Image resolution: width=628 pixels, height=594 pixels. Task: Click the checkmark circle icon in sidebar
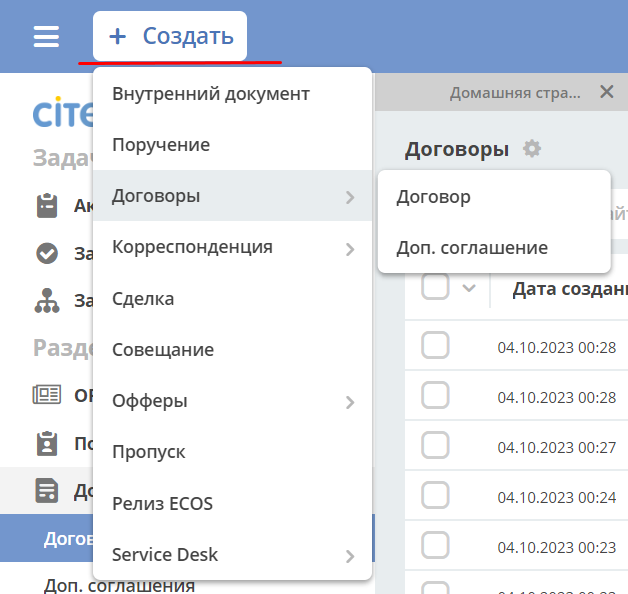pyautogui.click(x=47, y=253)
